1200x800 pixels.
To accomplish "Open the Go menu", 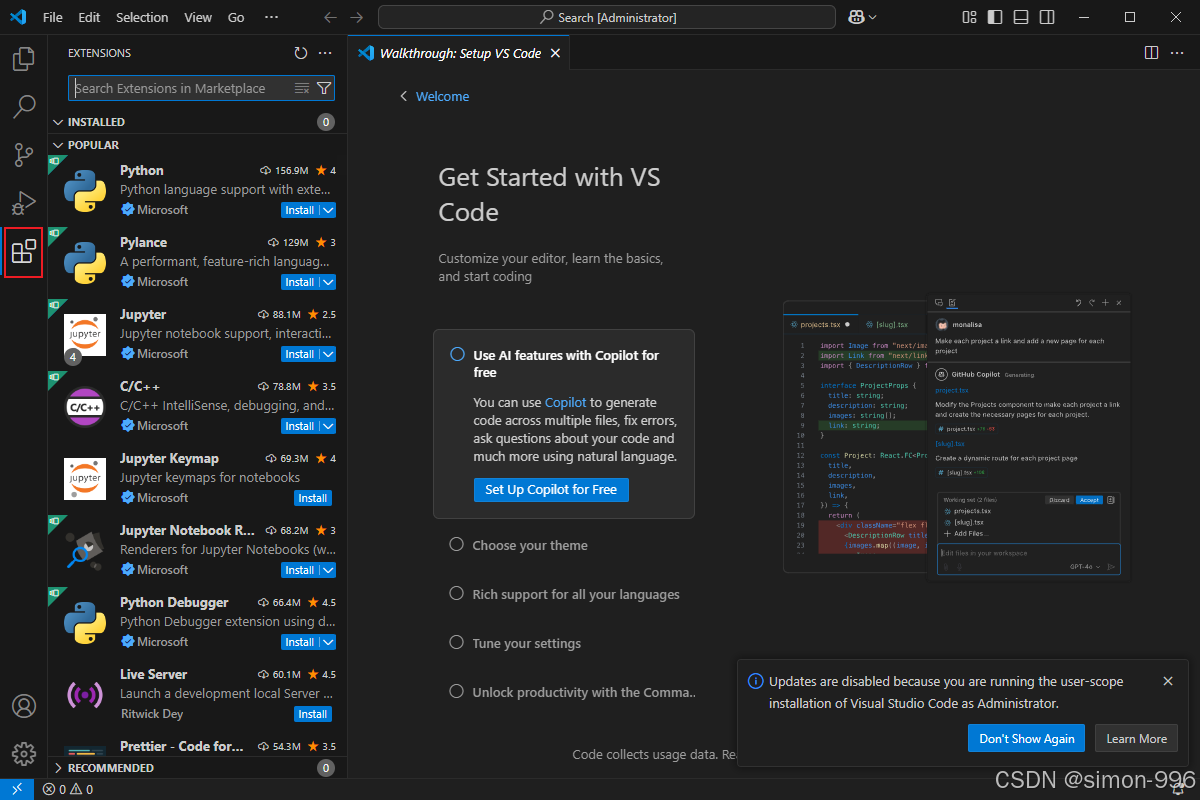I will coord(236,17).
